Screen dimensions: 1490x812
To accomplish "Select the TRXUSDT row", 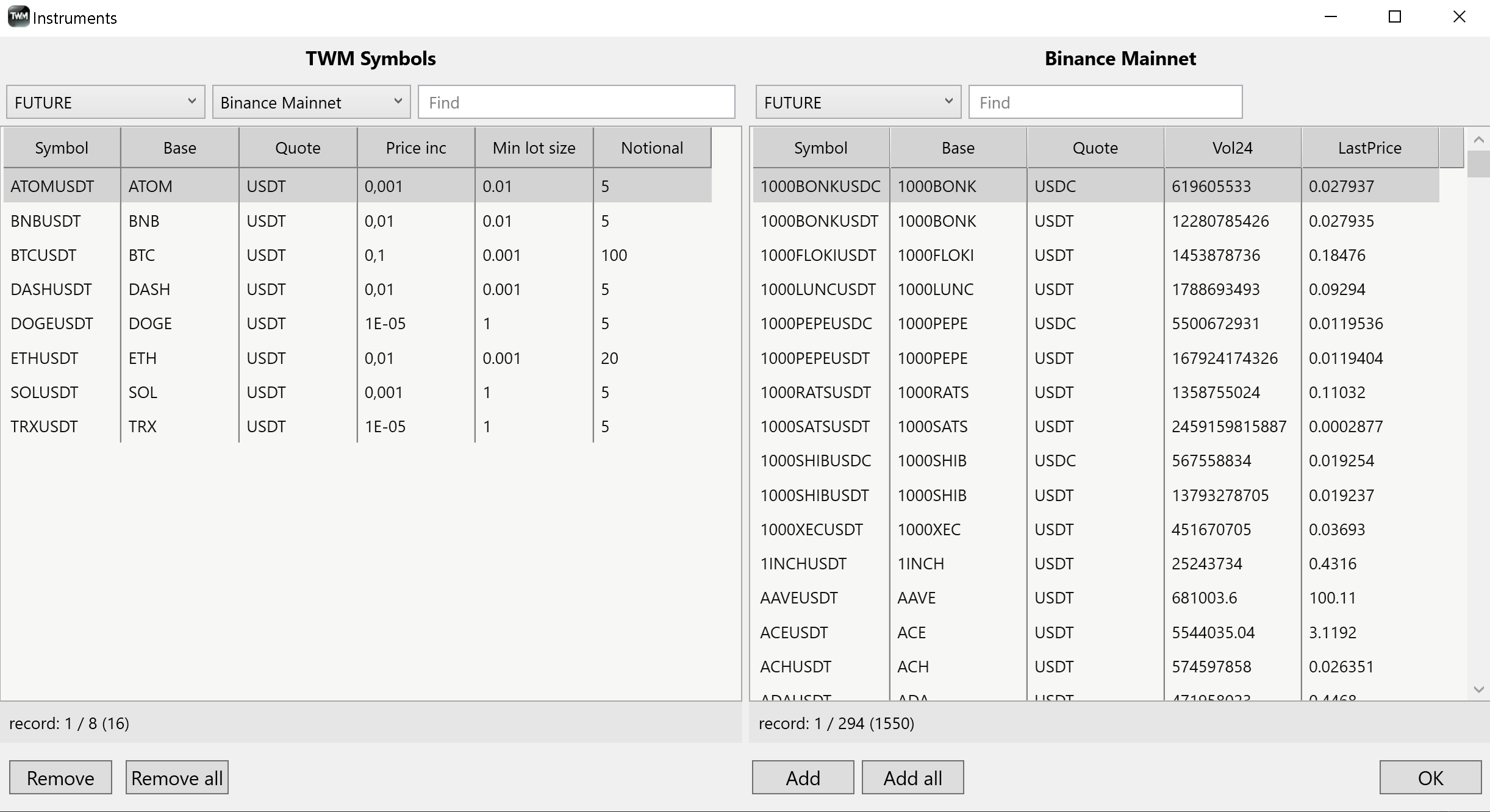I will click(x=357, y=426).
